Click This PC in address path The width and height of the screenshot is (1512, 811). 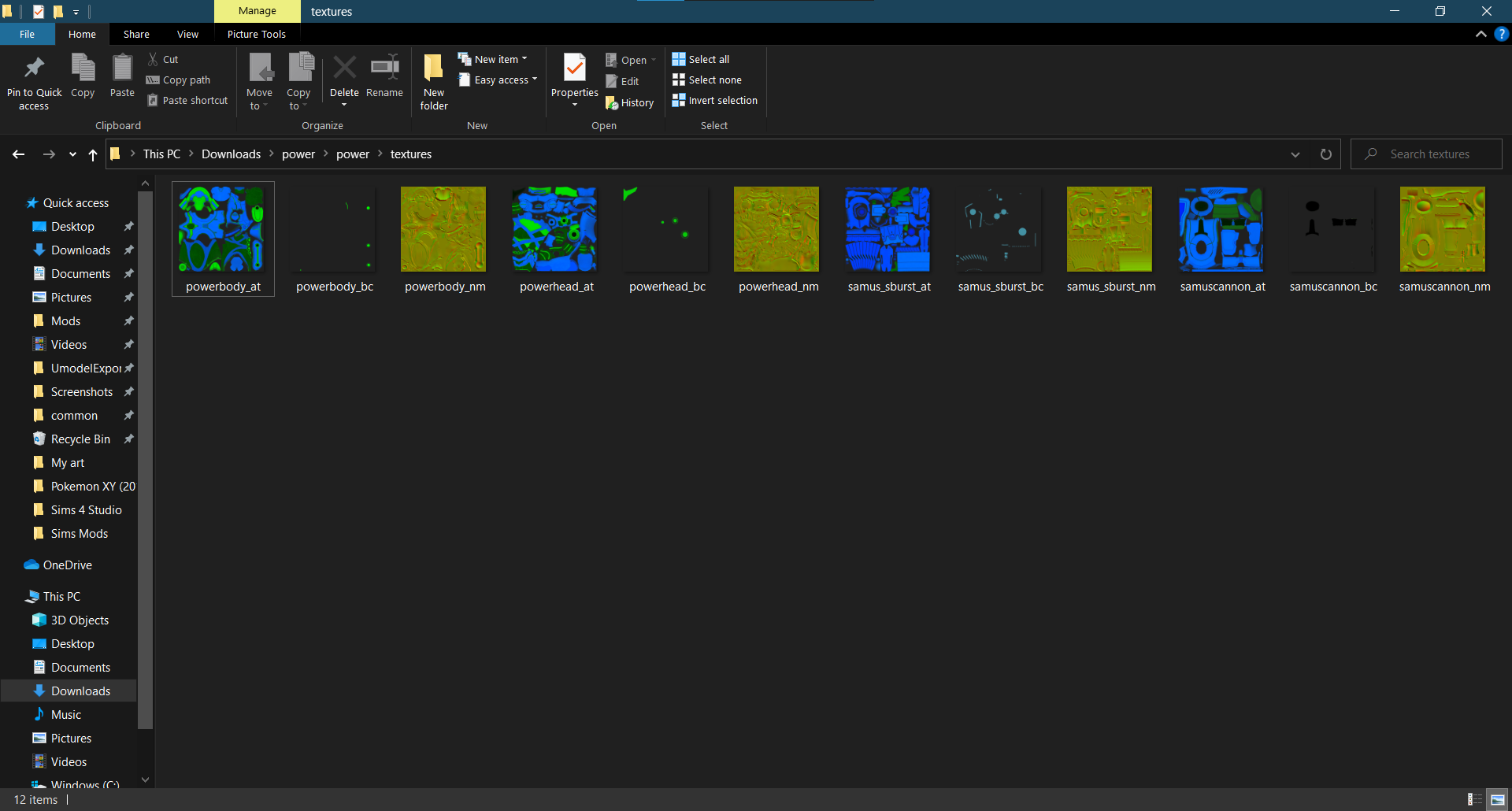point(161,154)
